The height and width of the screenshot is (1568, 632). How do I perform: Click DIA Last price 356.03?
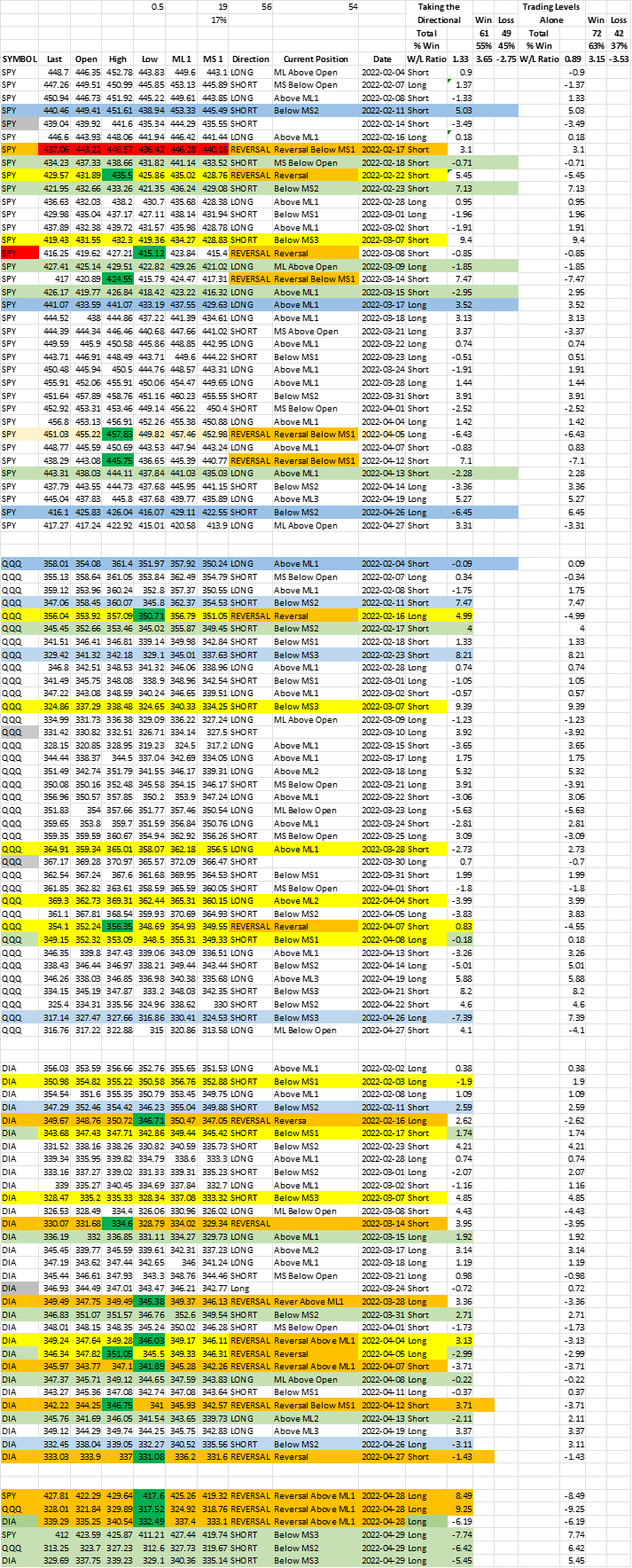(x=56, y=1069)
